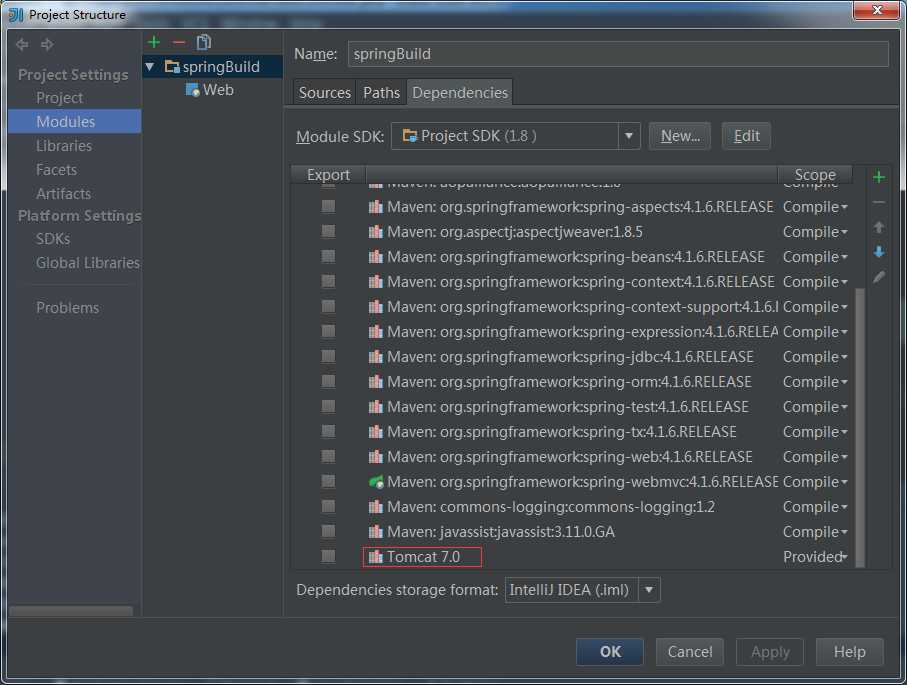This screenshot has height=685, width=907.
Task: Click library icon of spring-beans dependency
Action: click(x=375, y=256)
